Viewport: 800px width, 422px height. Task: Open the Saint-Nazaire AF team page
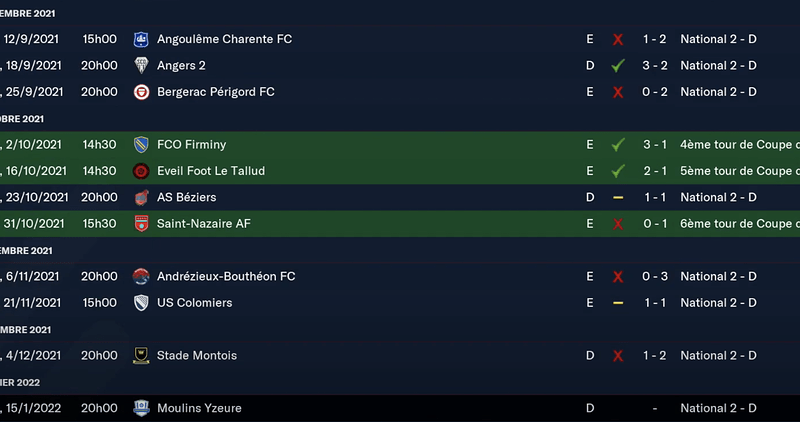tap(204, 224)
